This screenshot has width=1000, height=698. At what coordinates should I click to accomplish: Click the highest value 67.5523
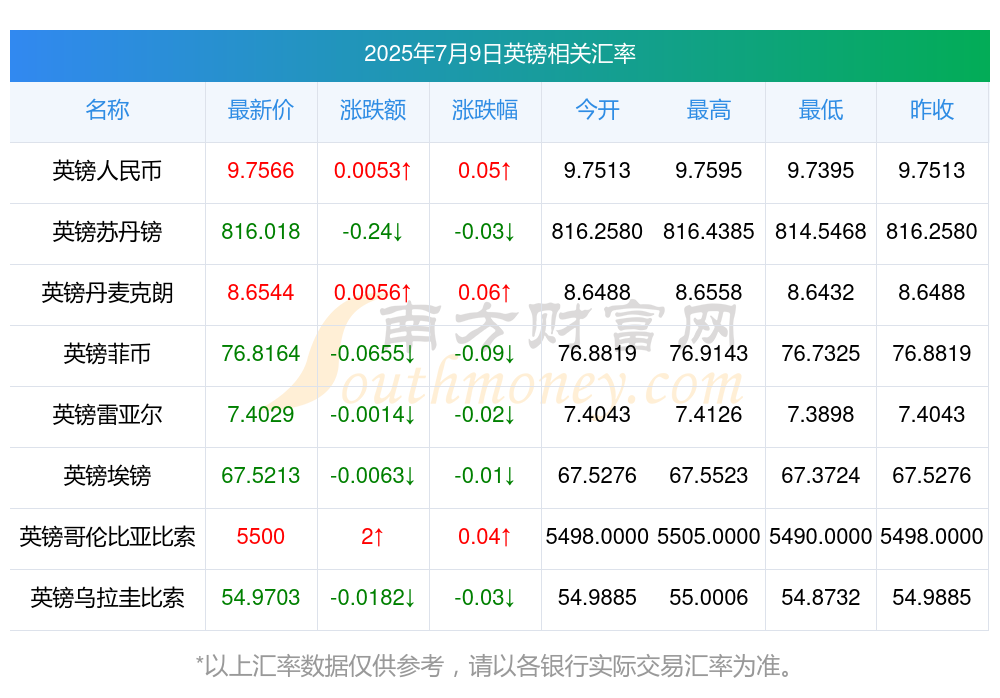[709, 476]
